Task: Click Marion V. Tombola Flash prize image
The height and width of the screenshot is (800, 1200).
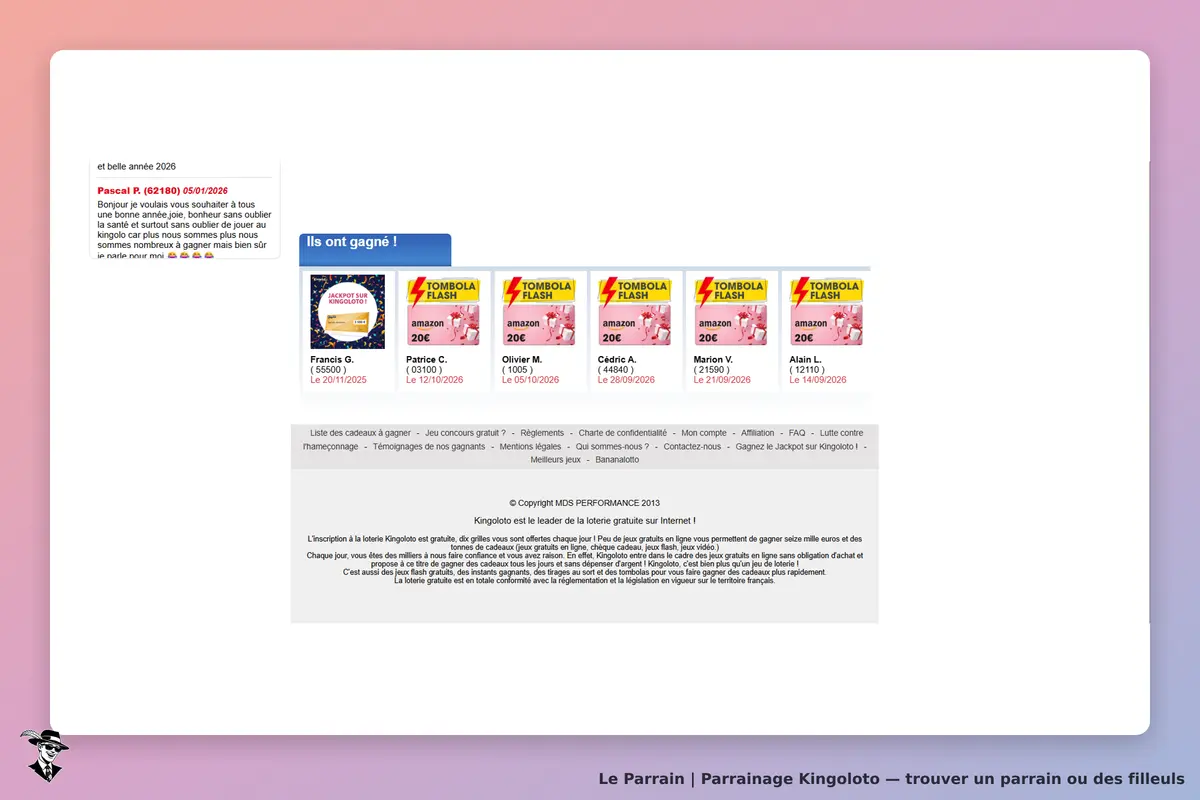Action: pyautogui.click(x=731, y=312)
